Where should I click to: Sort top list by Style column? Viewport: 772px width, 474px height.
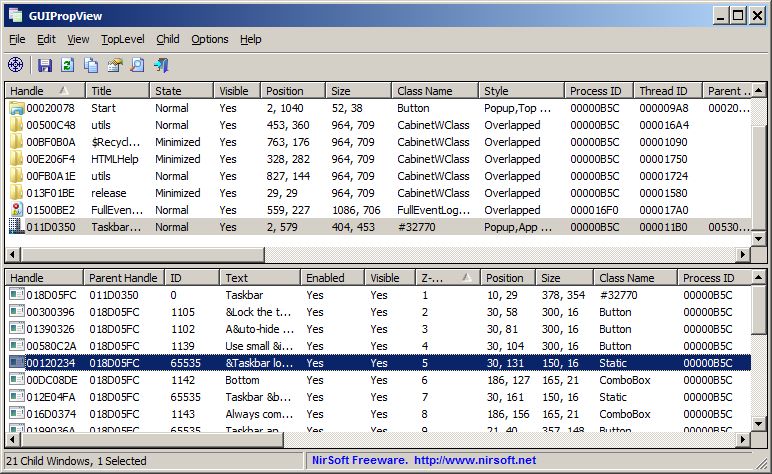521,91
